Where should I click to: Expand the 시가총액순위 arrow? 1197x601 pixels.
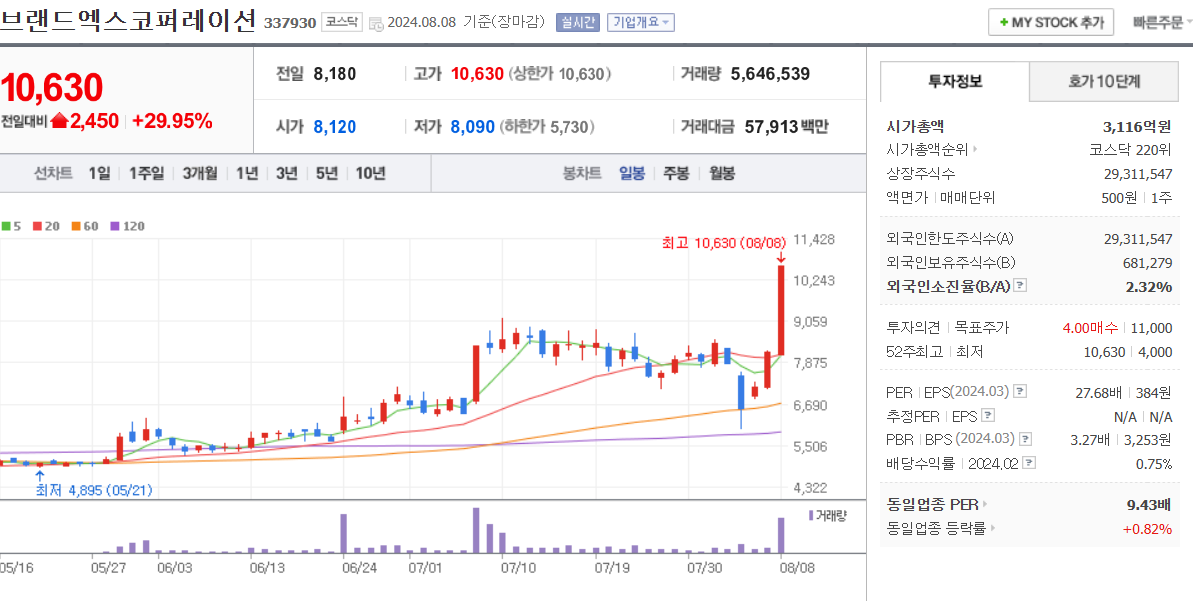coord(975,150)
